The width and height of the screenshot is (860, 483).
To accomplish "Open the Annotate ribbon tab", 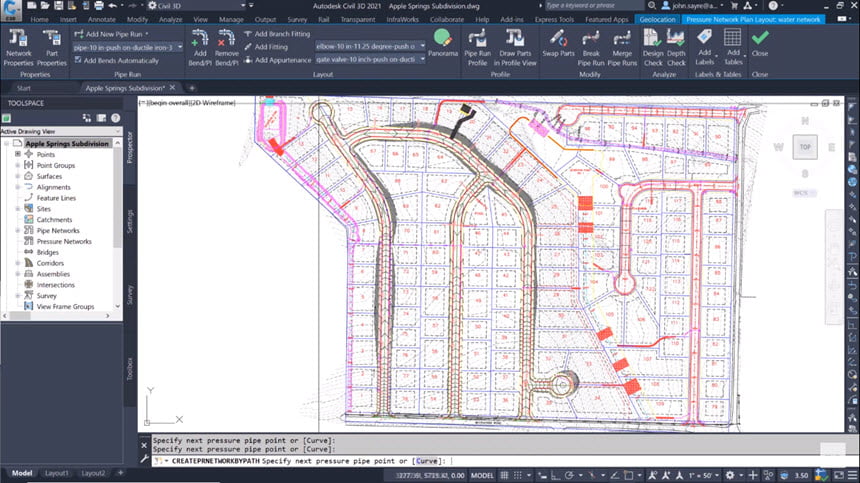I will click(x=101, y=19).
